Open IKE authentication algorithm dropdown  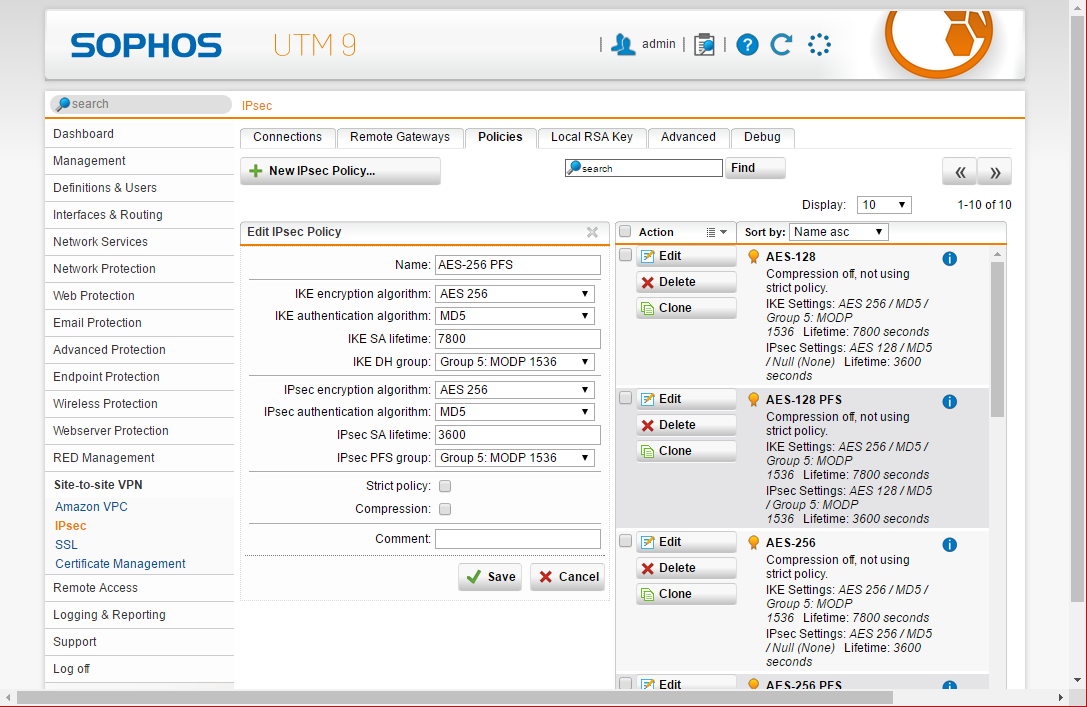(514, 316)
